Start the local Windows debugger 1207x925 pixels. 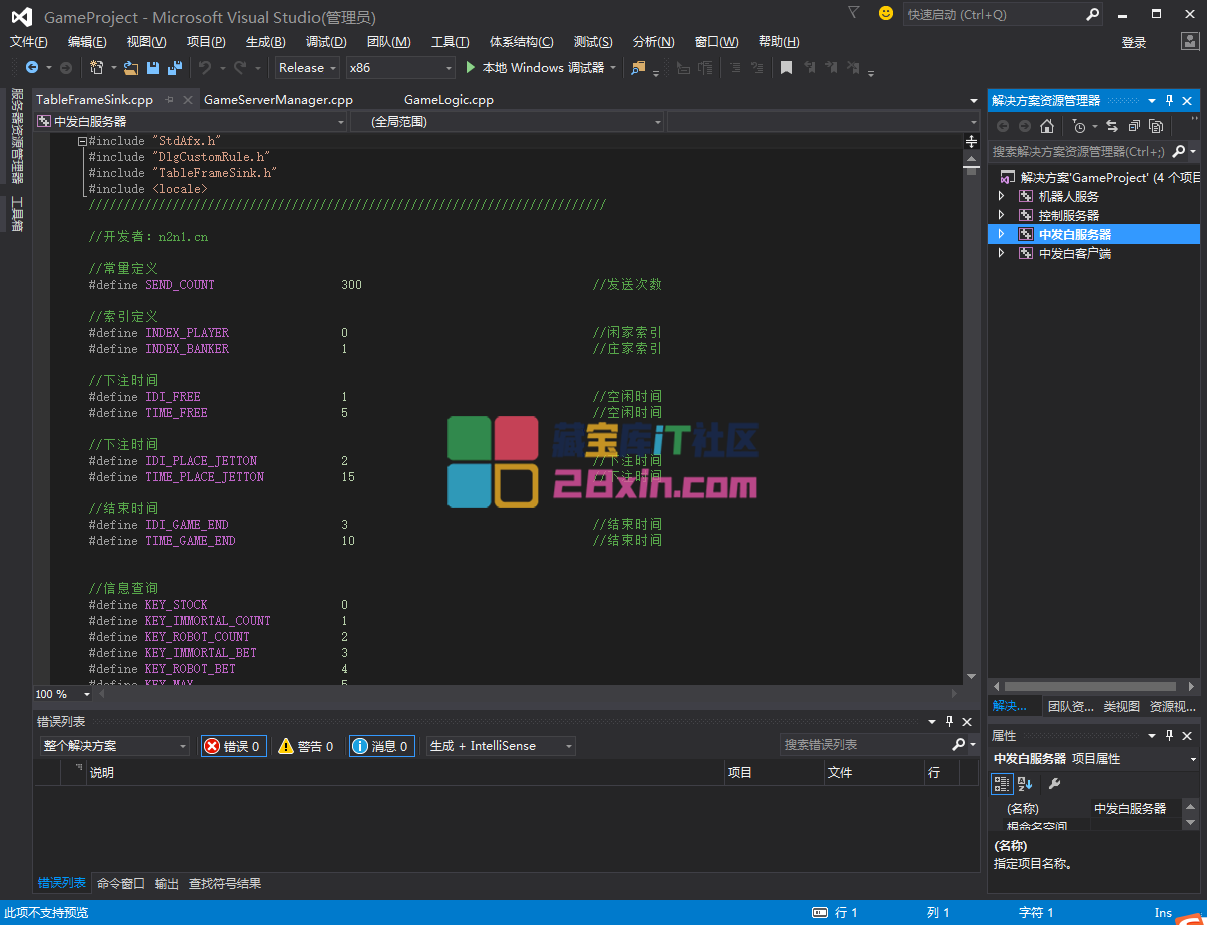pyautogui.click(x=534, y=68)
